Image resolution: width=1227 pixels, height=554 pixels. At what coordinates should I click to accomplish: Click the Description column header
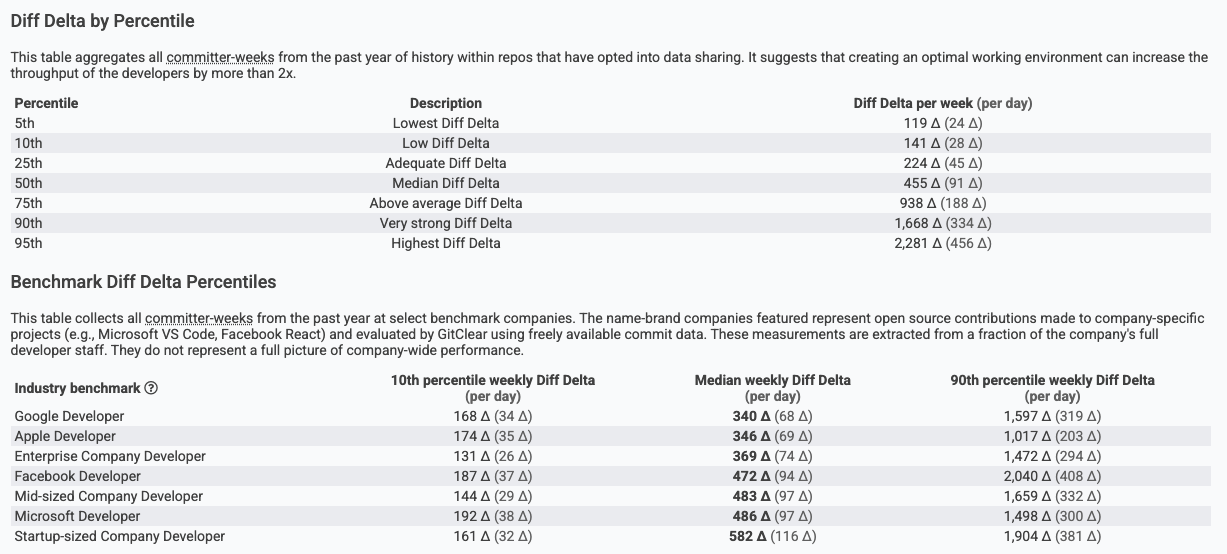445,103
